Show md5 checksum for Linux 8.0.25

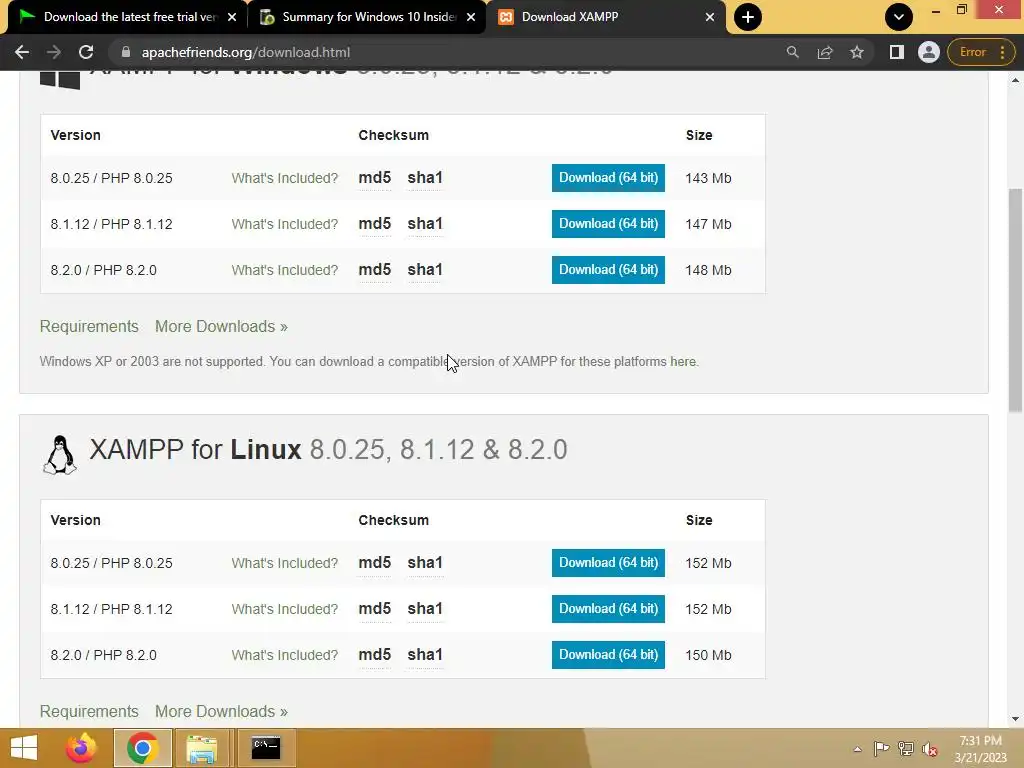(375, 563)
